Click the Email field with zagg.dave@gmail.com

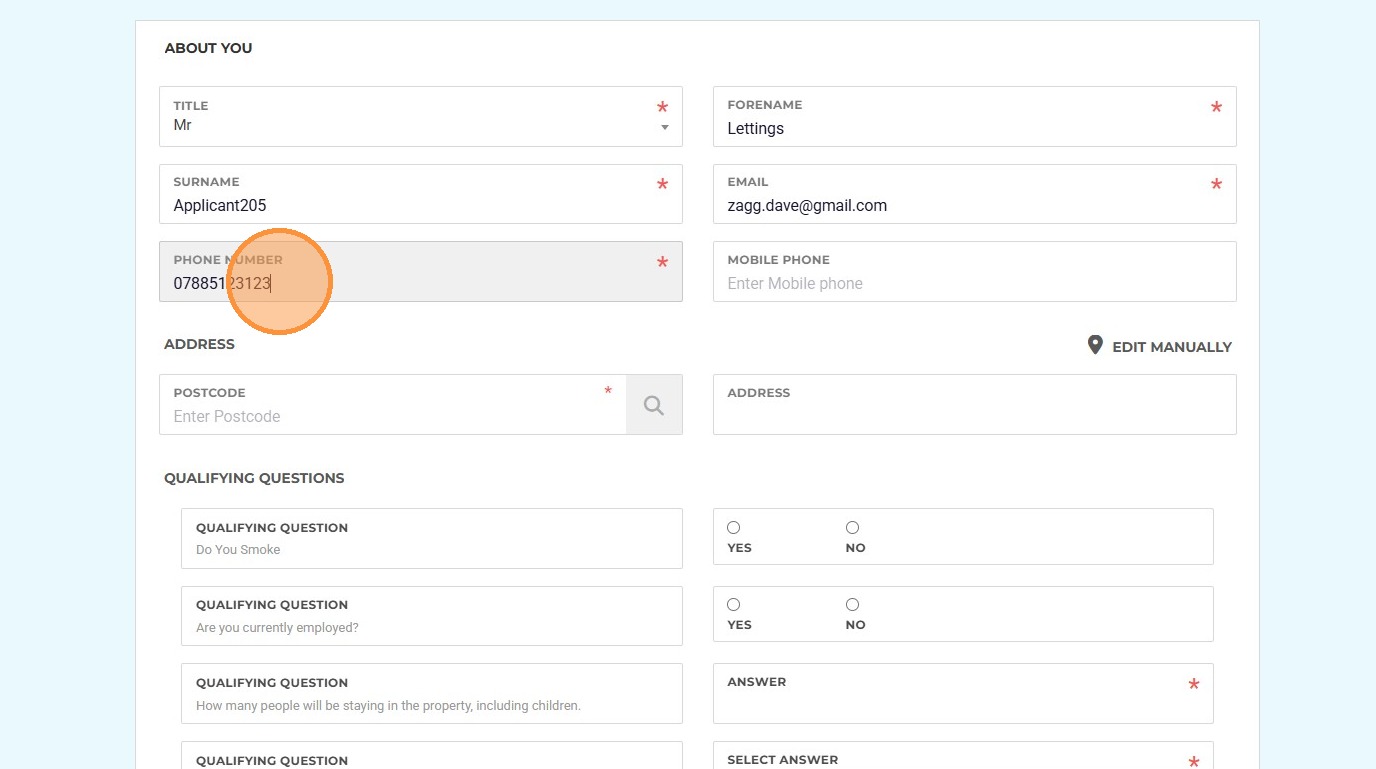(975, 194)
